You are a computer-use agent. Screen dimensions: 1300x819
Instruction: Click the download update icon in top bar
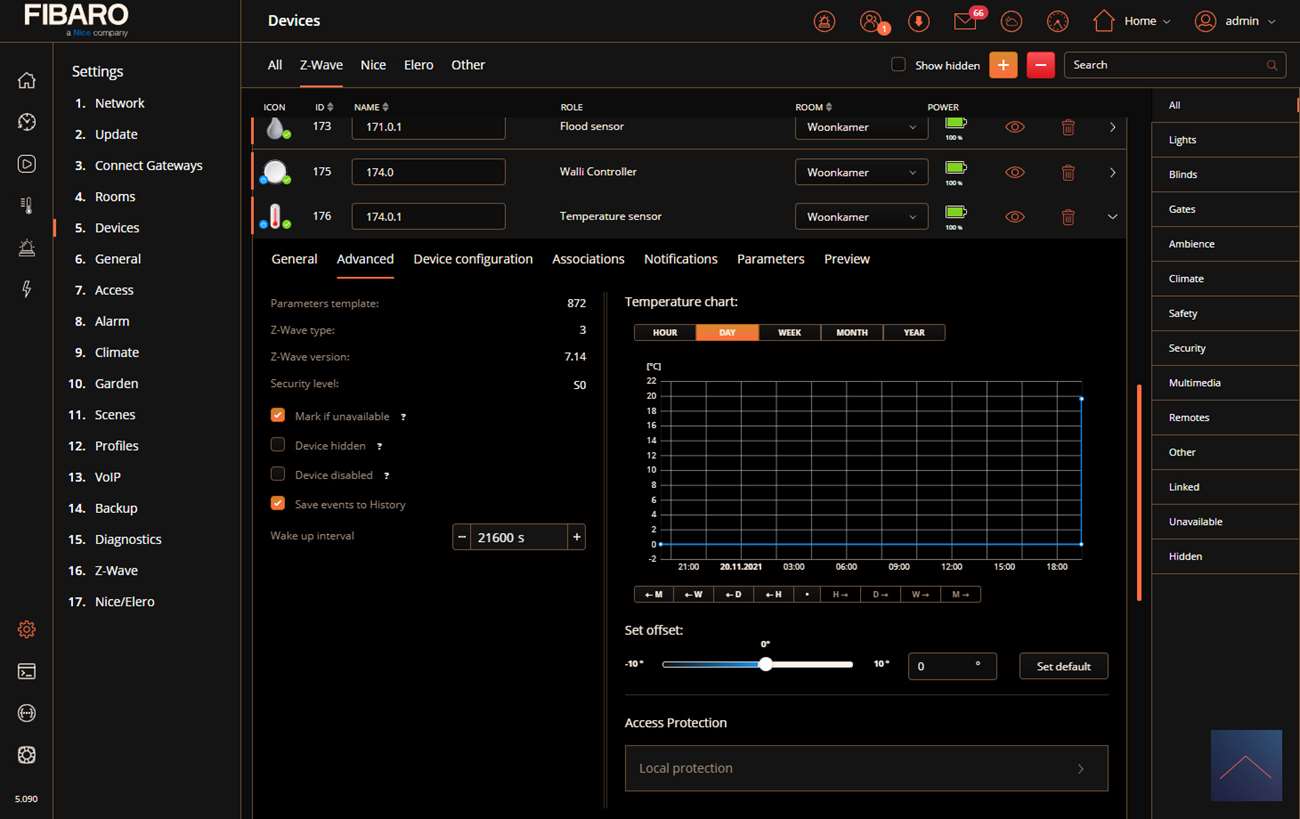click(918, 21)
